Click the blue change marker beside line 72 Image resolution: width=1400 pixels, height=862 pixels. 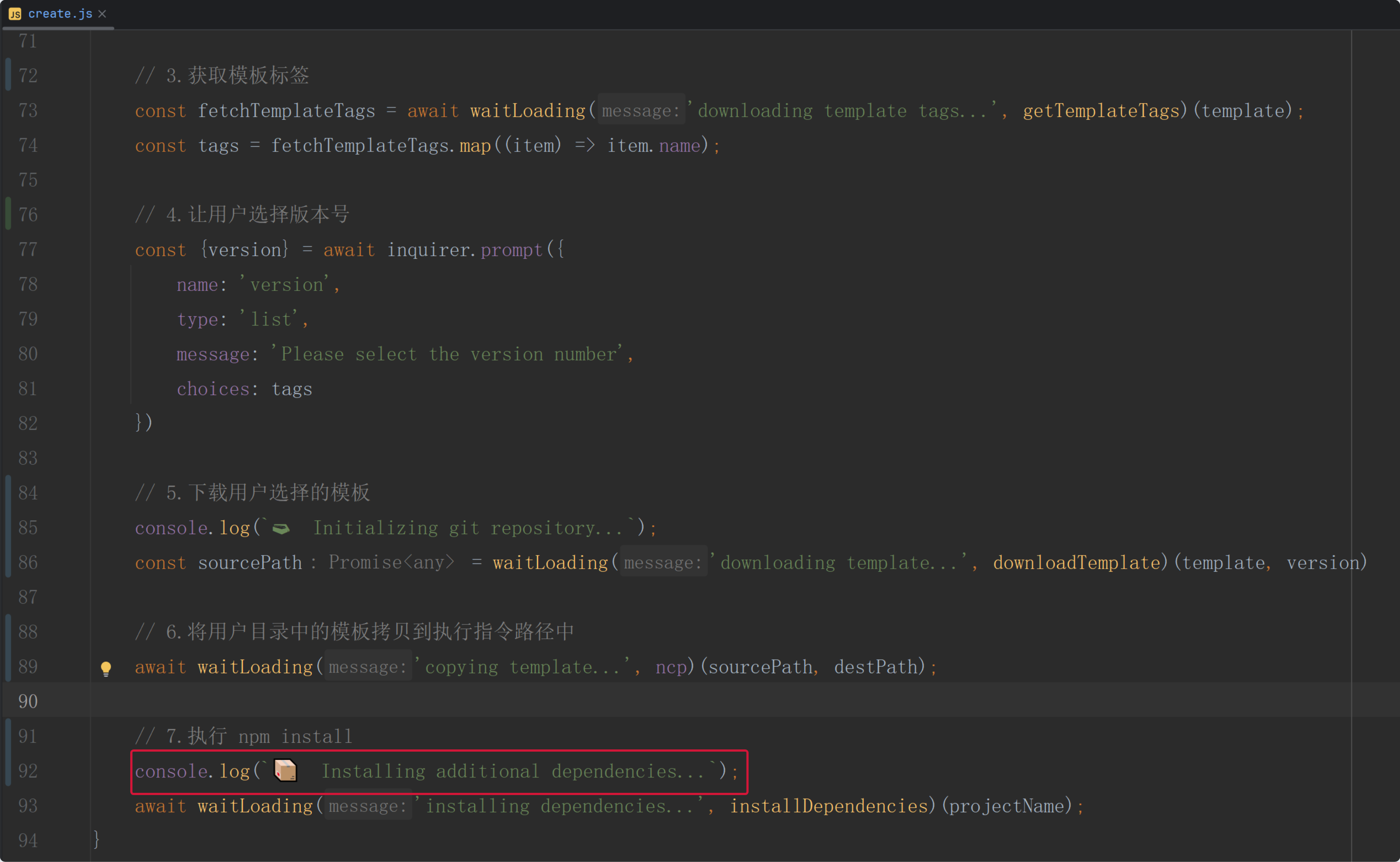pyautogui.click(x=8, y=75)
